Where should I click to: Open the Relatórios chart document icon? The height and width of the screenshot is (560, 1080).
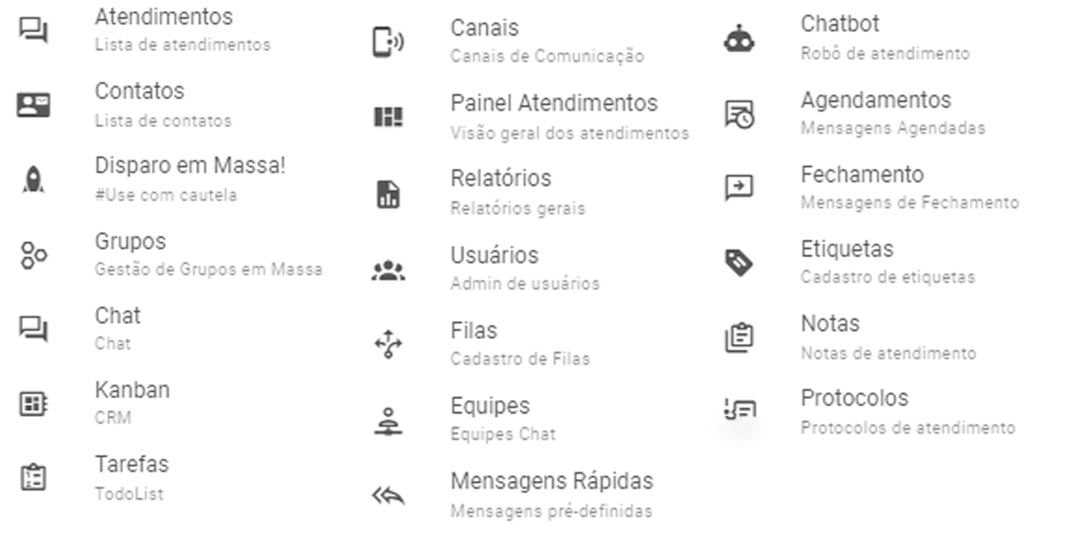pyautogui.click(x=388, y=194)
